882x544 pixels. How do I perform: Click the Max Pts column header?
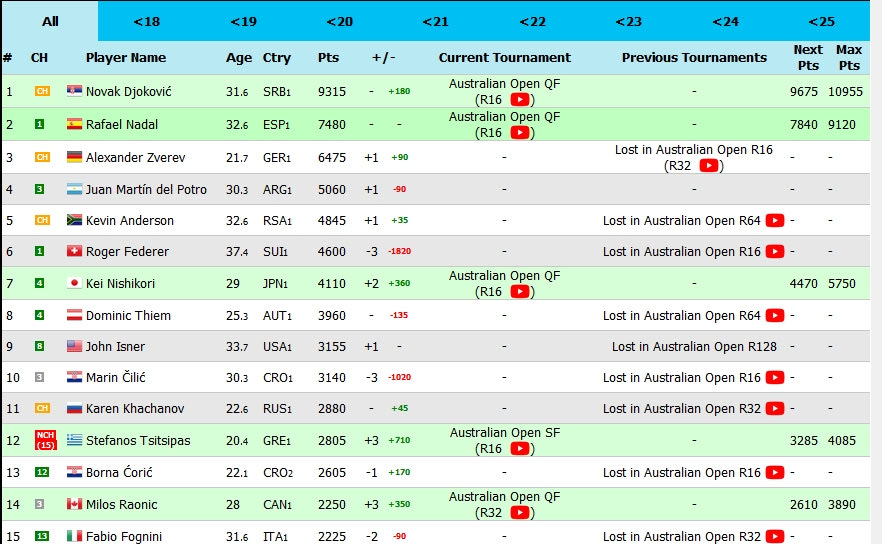click(x=849, y=58)
